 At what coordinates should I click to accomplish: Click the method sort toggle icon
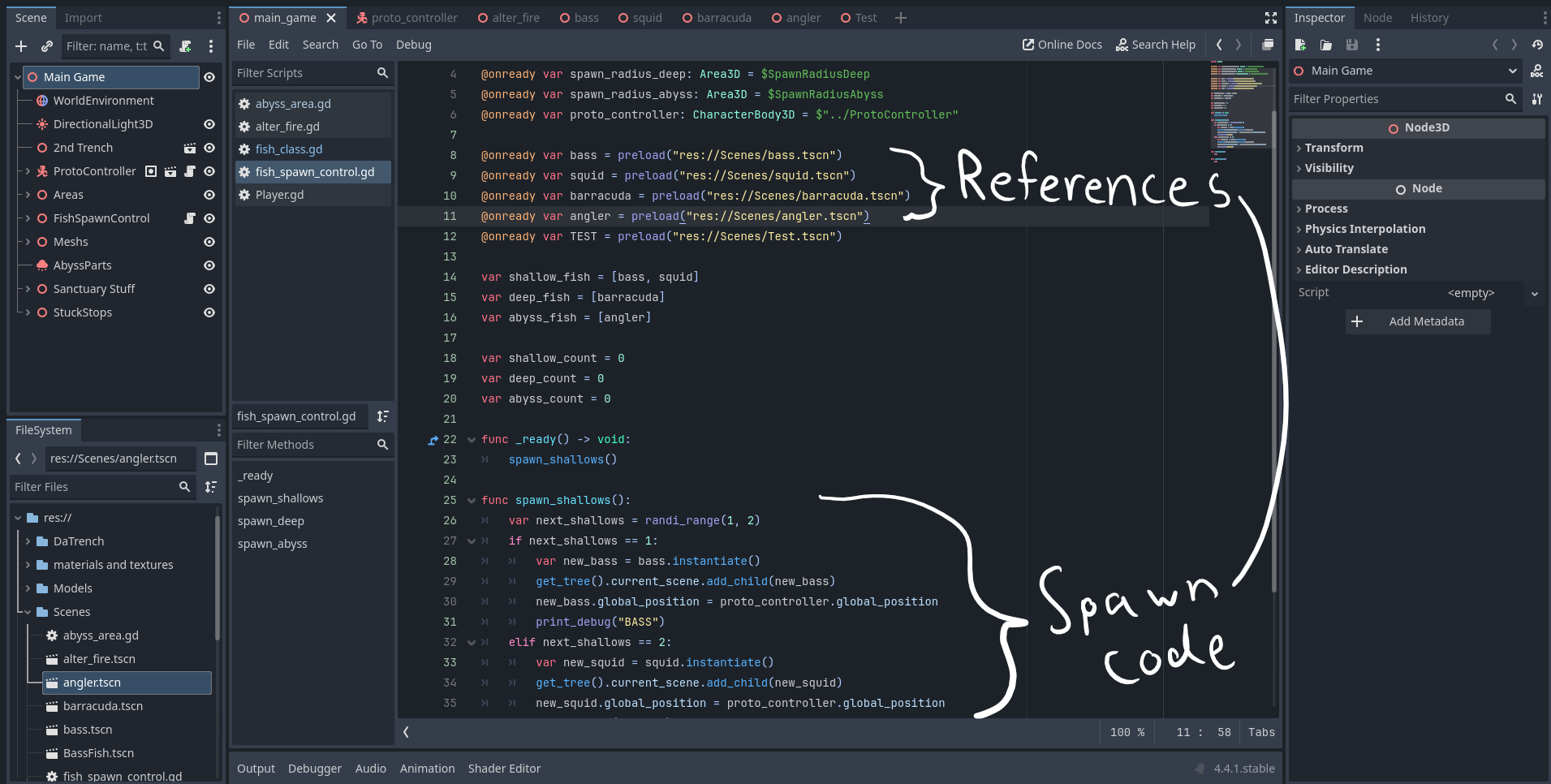point(382,416)
